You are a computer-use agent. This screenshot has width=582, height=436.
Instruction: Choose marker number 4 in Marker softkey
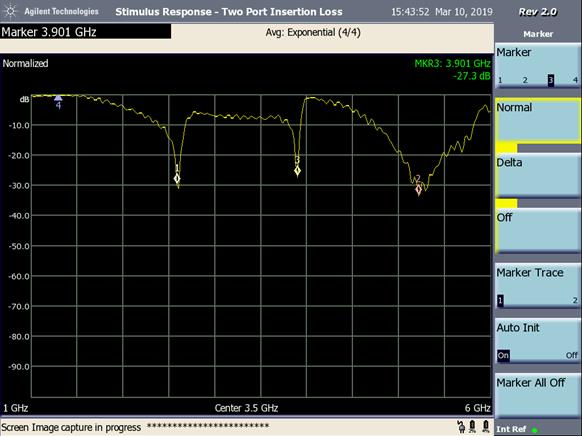(575, 80)
